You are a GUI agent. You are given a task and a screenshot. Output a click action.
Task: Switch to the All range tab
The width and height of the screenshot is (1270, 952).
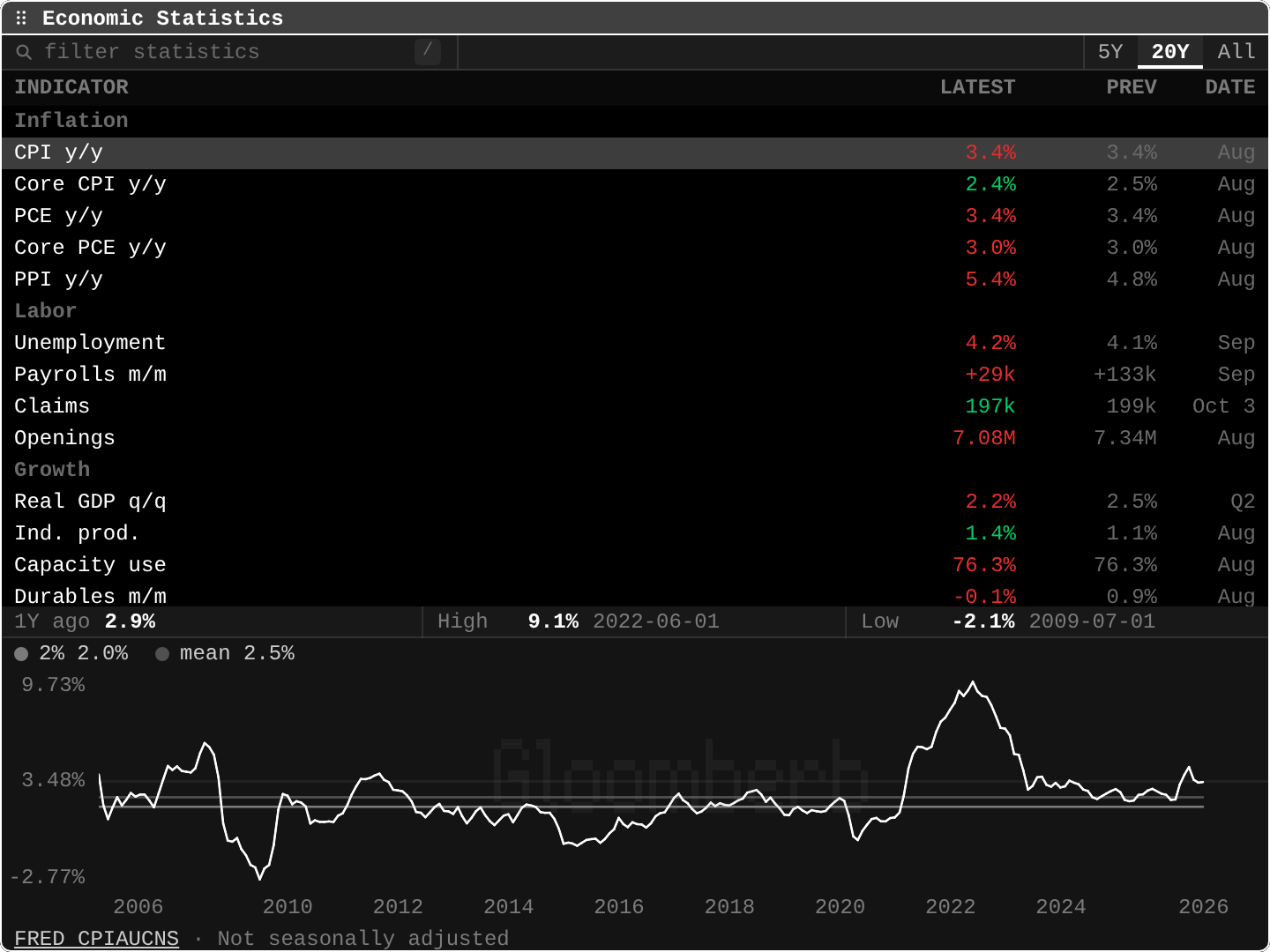click(1236, 52)
